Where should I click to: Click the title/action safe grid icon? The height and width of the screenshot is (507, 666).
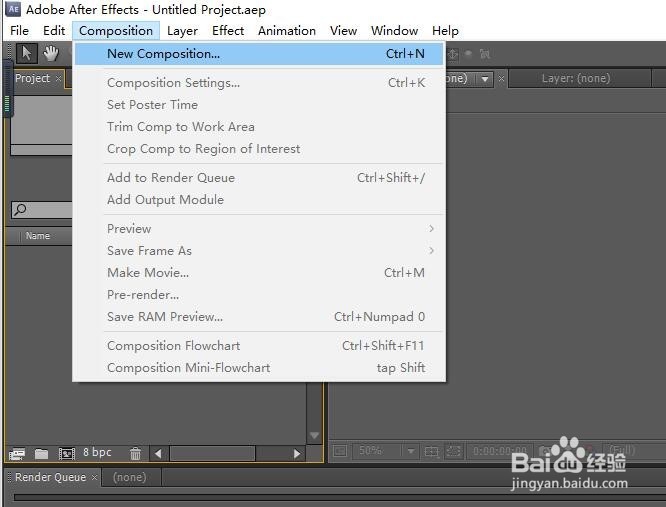[432, 451]
